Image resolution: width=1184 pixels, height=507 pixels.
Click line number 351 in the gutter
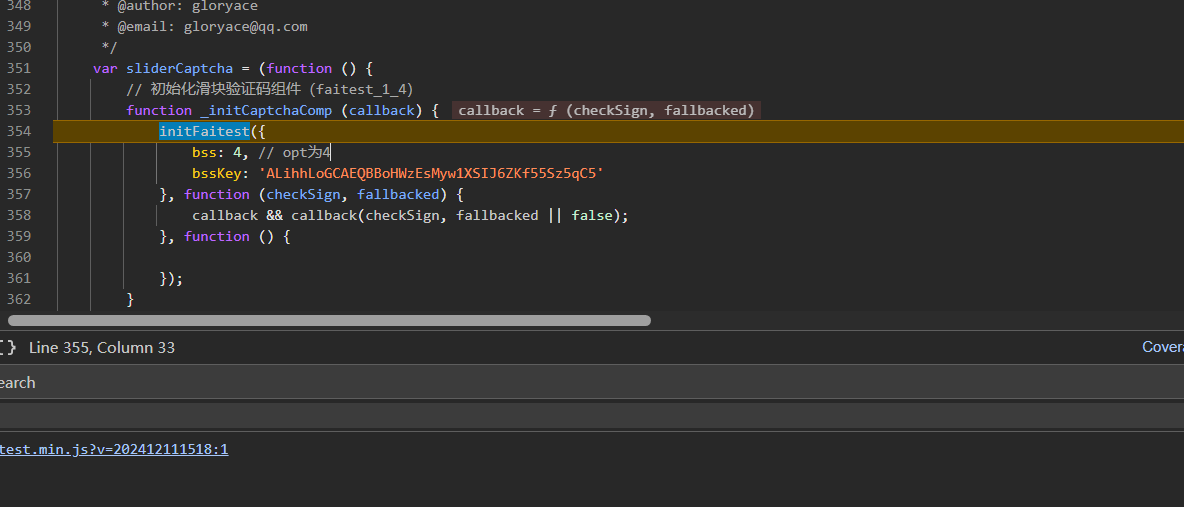coord(19,68)
